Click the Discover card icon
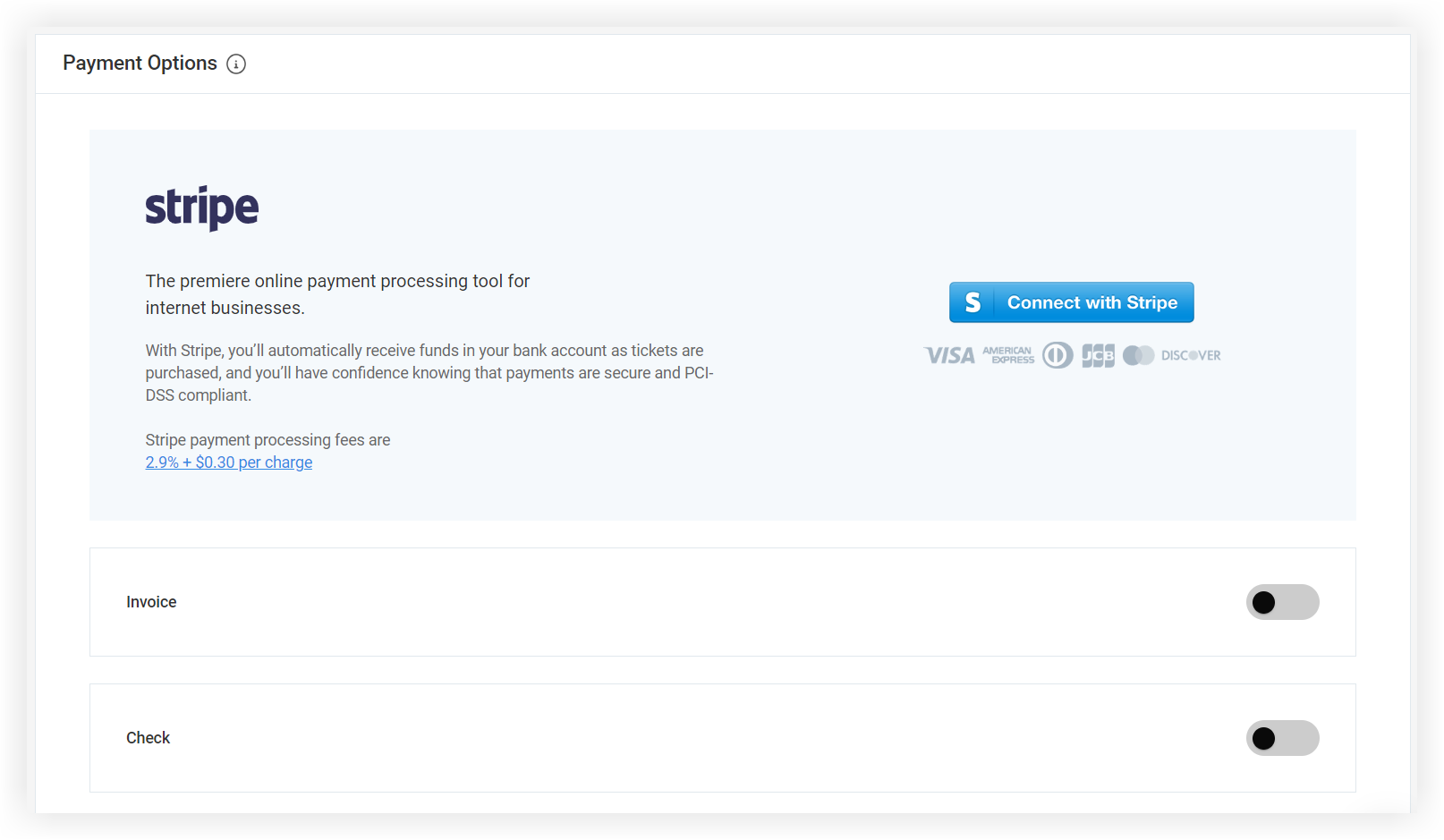 pos(1191,355)
